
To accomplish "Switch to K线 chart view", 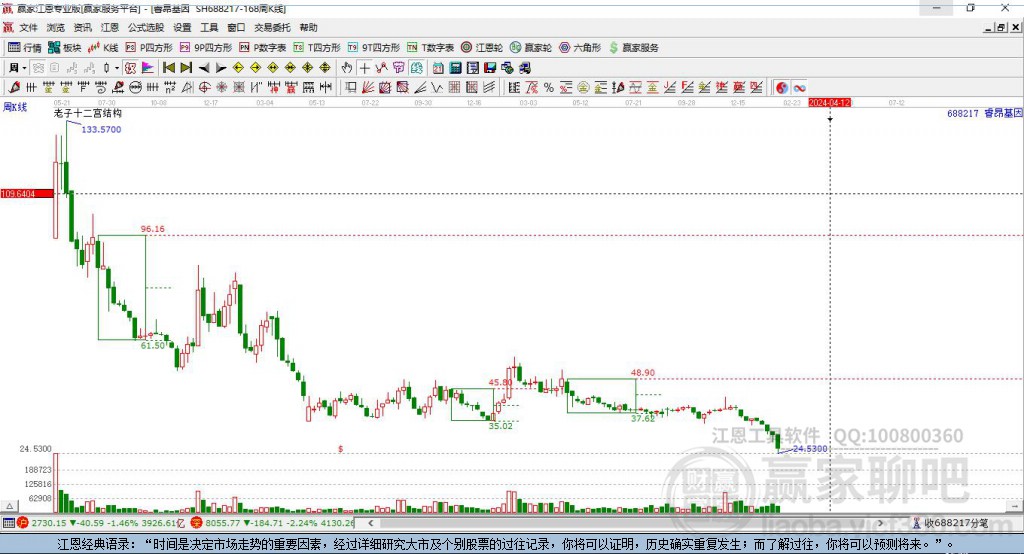I will pyautogui.click(x=103, y=48).
